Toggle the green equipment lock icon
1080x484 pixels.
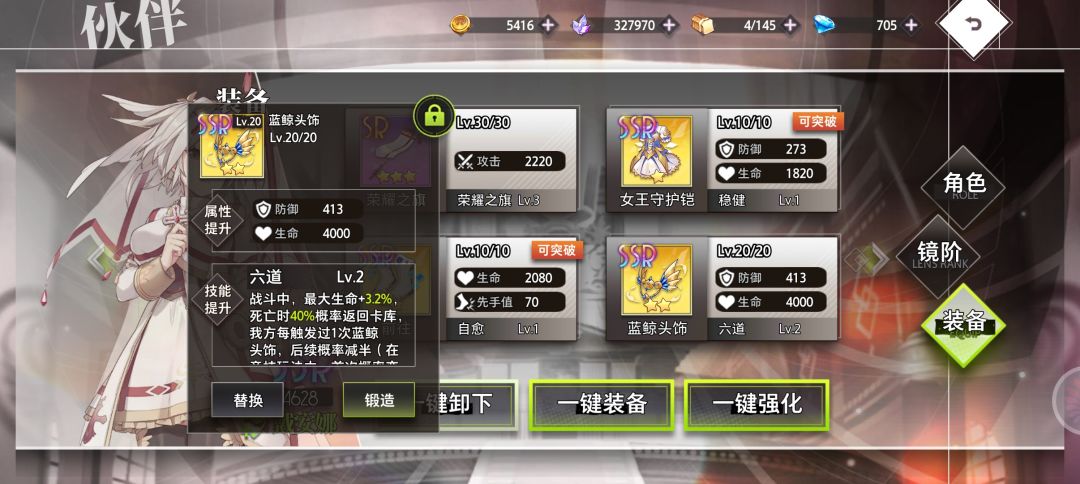tap(434, 116)
